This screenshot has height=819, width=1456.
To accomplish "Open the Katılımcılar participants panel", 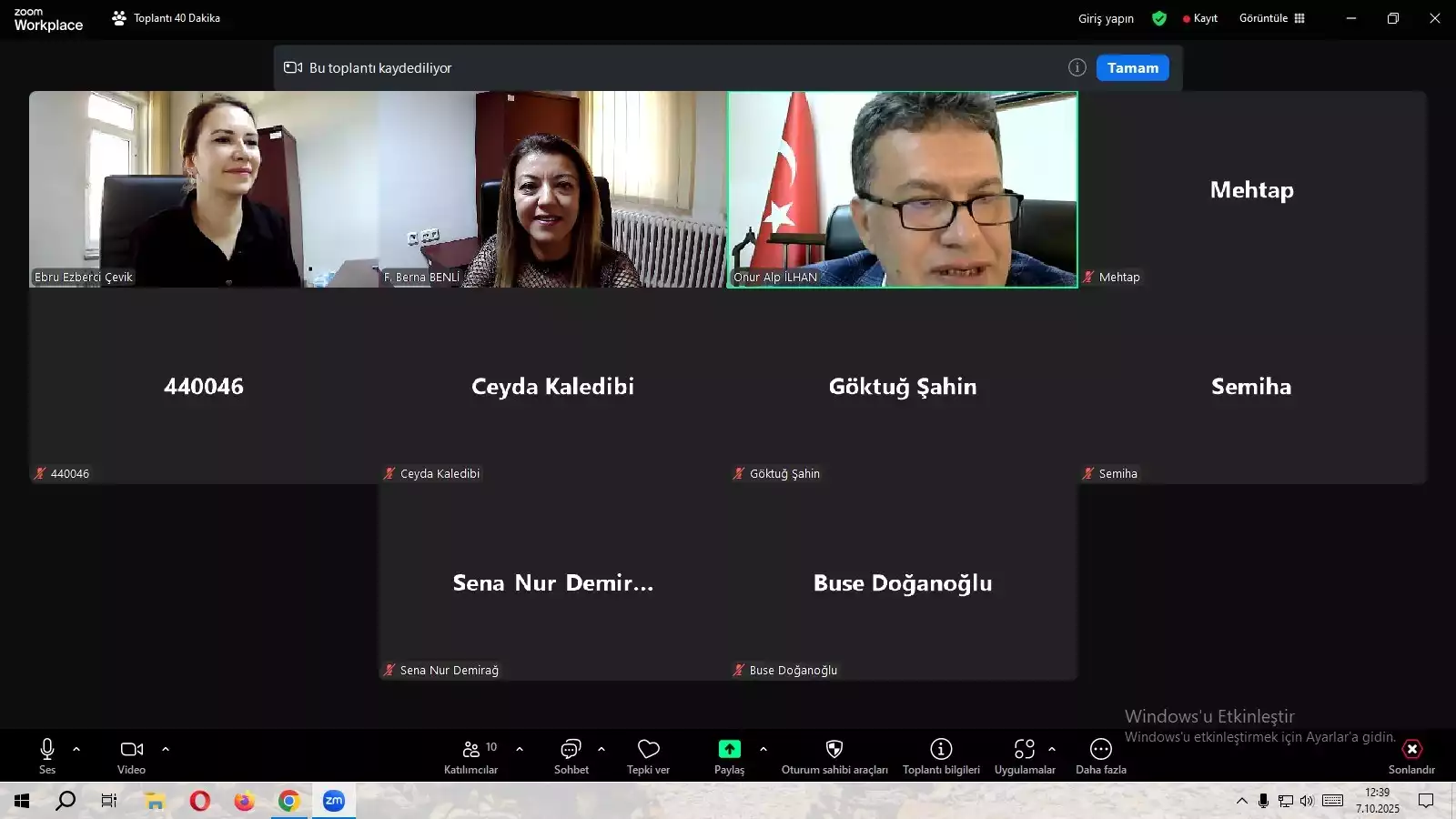I will click(x=470, y=755).
